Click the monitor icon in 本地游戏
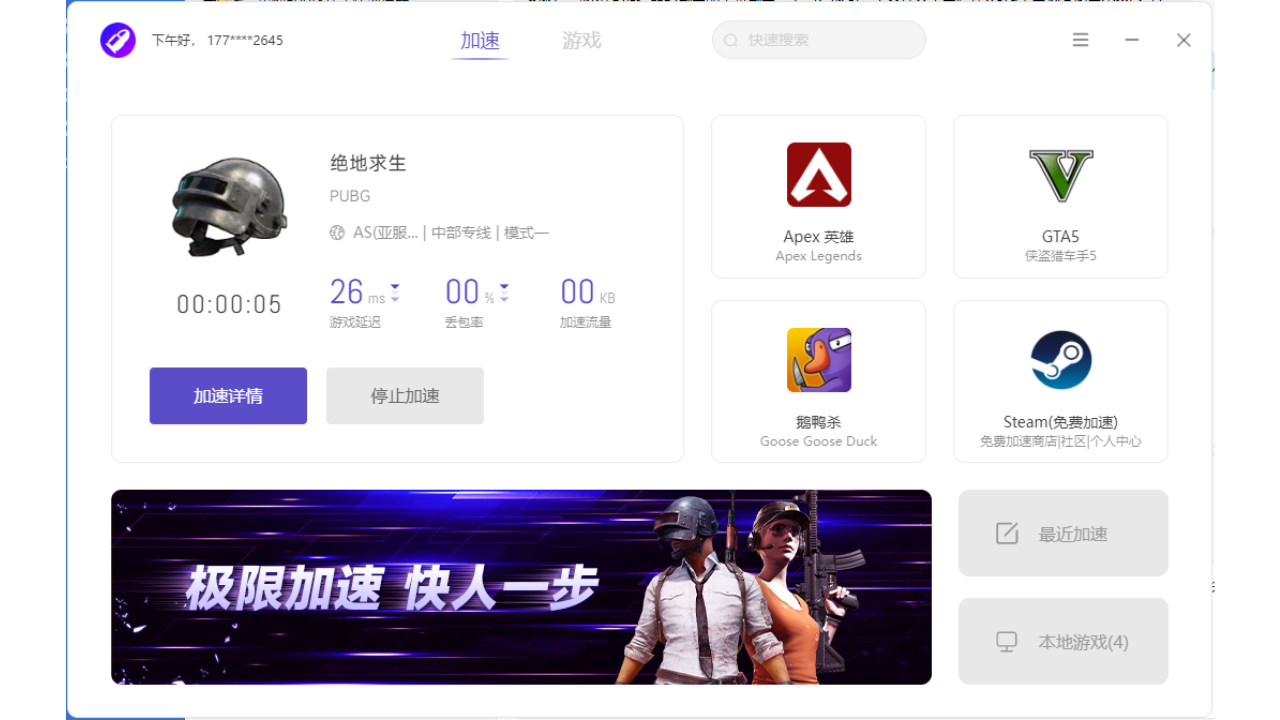Image resolution: width=1280 pixels, height=720 pixels. pos(1007,642)
